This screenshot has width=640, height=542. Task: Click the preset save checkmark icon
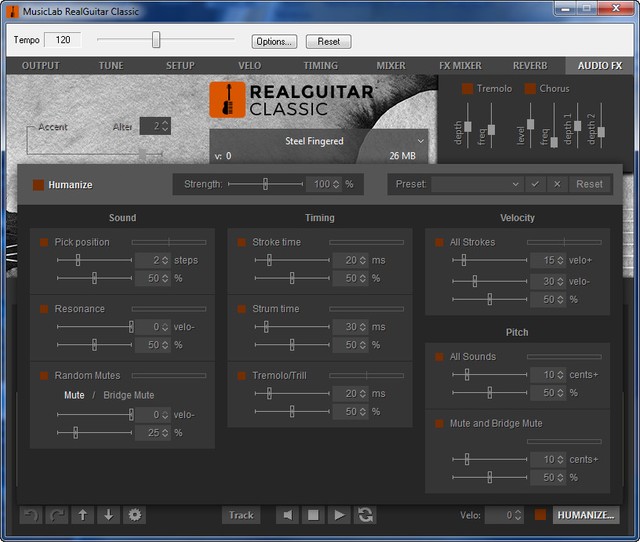[x=535, y=184]
